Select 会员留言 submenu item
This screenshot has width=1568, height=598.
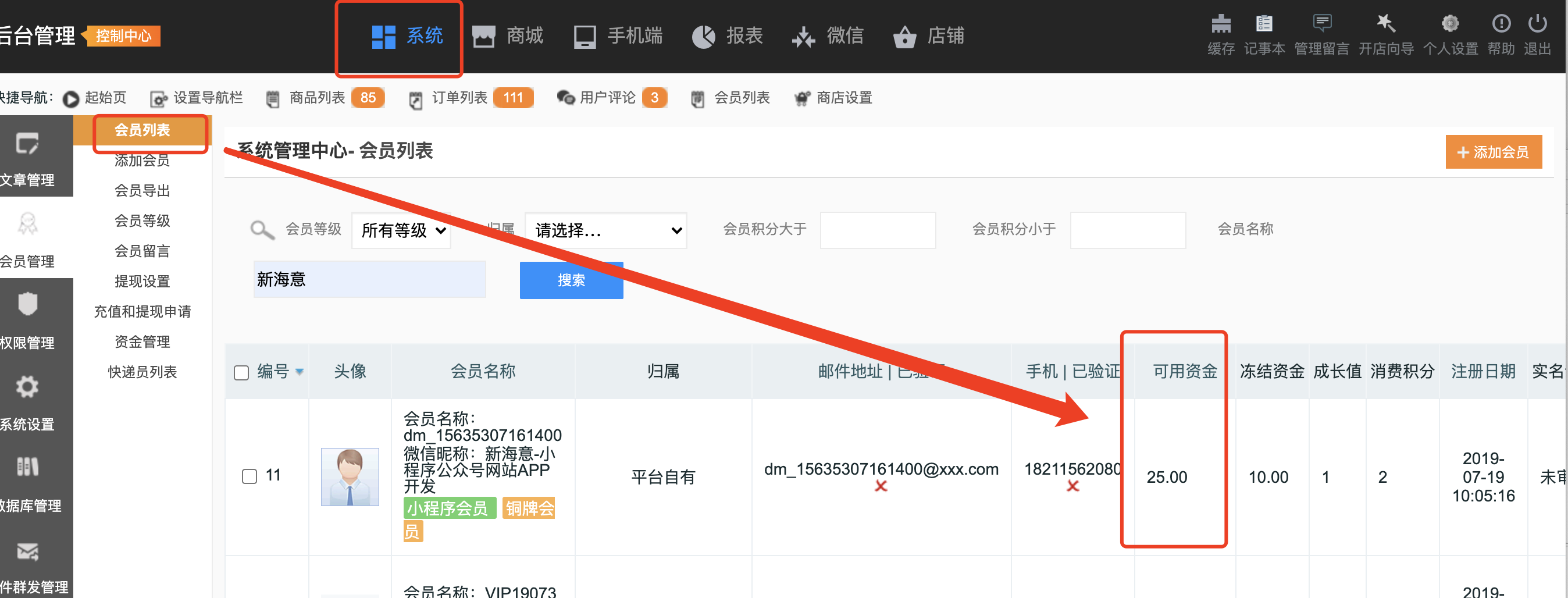142,251
